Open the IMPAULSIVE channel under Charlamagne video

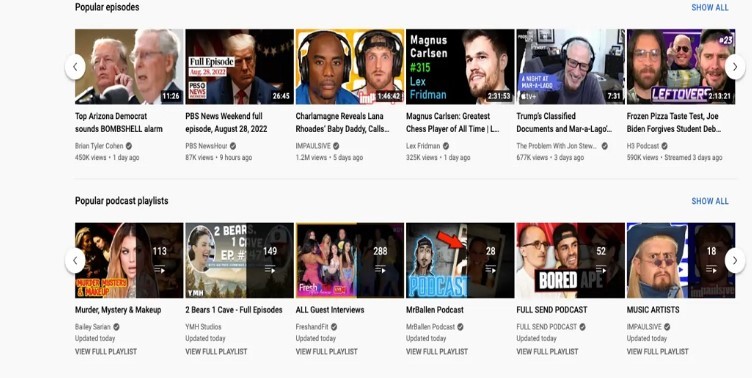(314, 146)
